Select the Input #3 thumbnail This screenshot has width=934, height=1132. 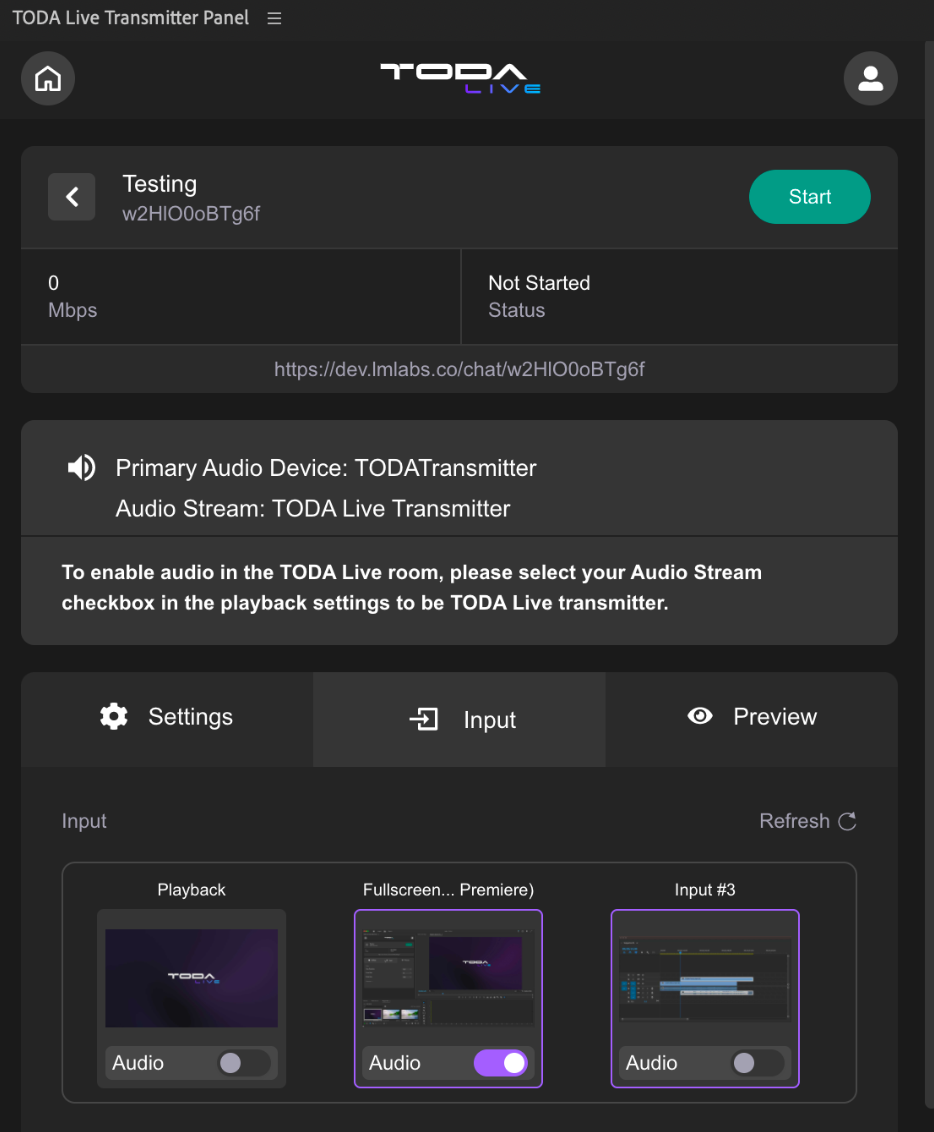[x=705, y=978]
